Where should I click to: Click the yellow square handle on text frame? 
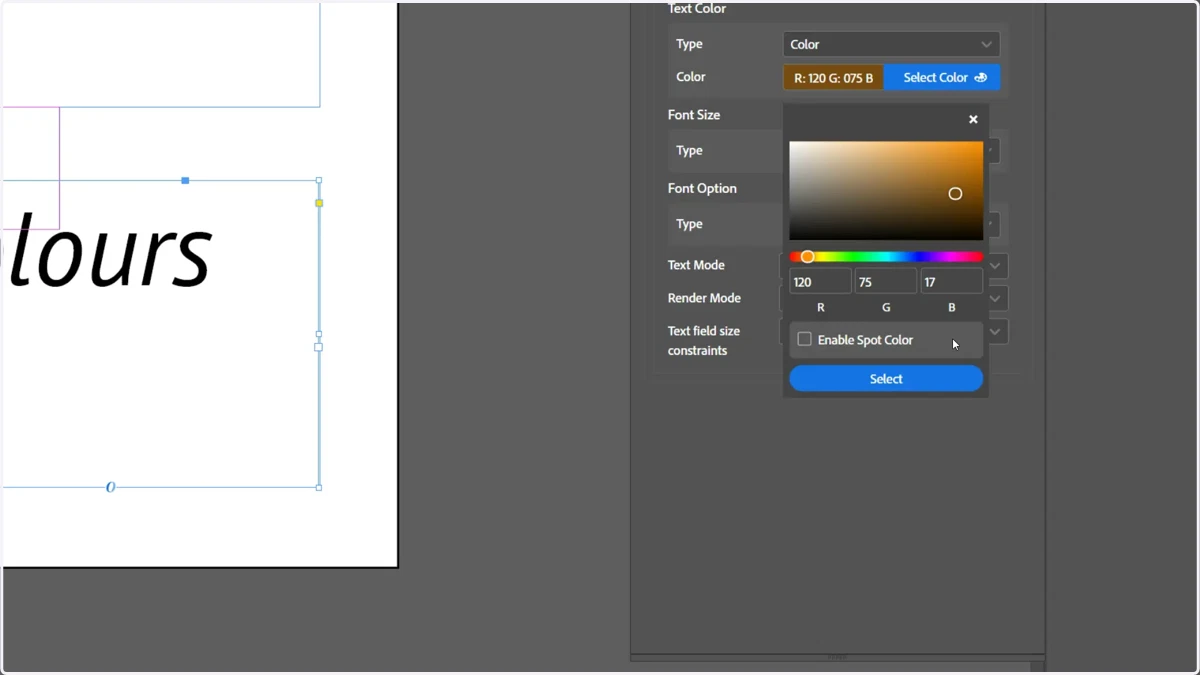click(x=319, y=203)
